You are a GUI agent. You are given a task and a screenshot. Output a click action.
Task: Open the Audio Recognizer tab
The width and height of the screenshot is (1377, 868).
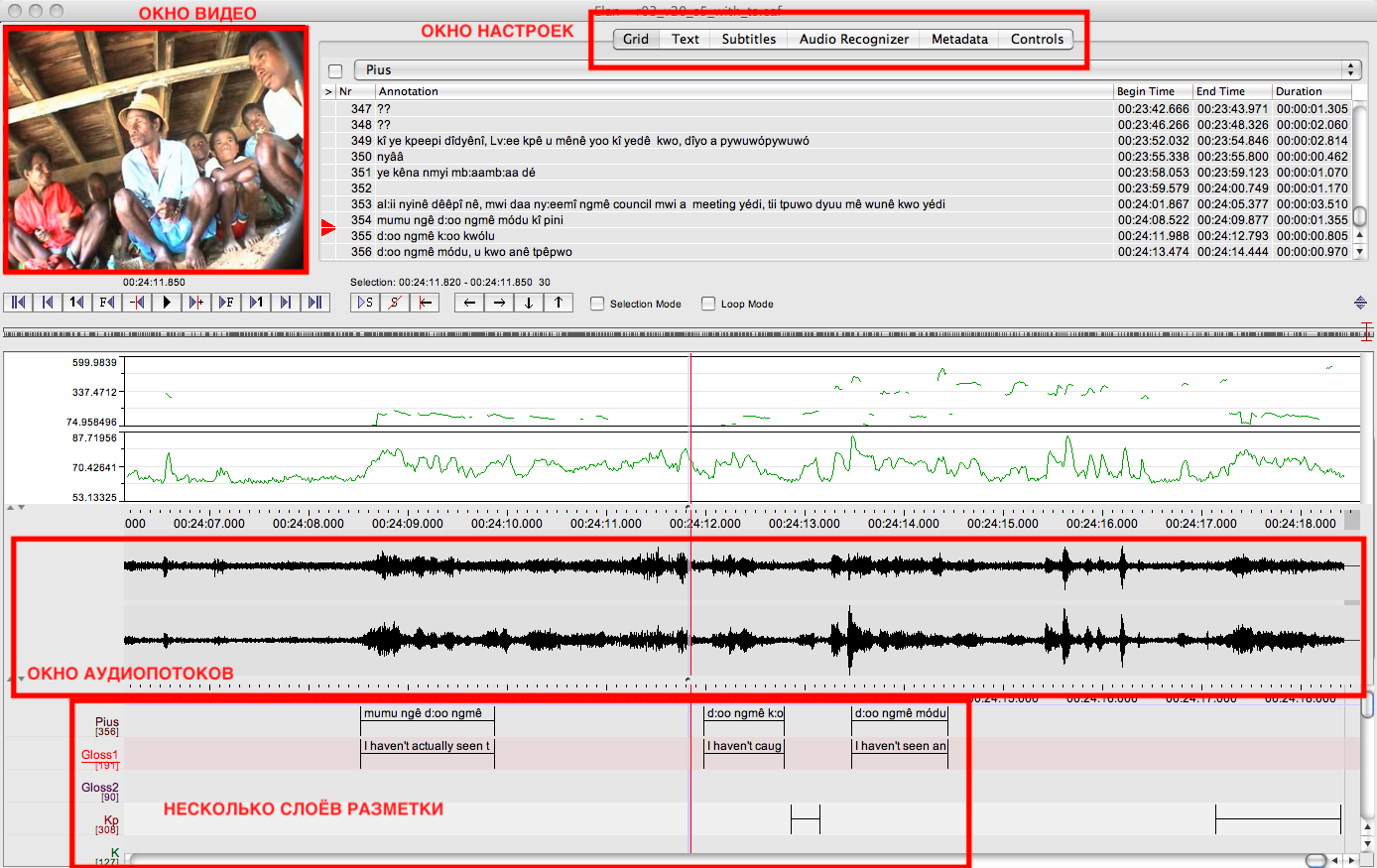tap(853, 39)
